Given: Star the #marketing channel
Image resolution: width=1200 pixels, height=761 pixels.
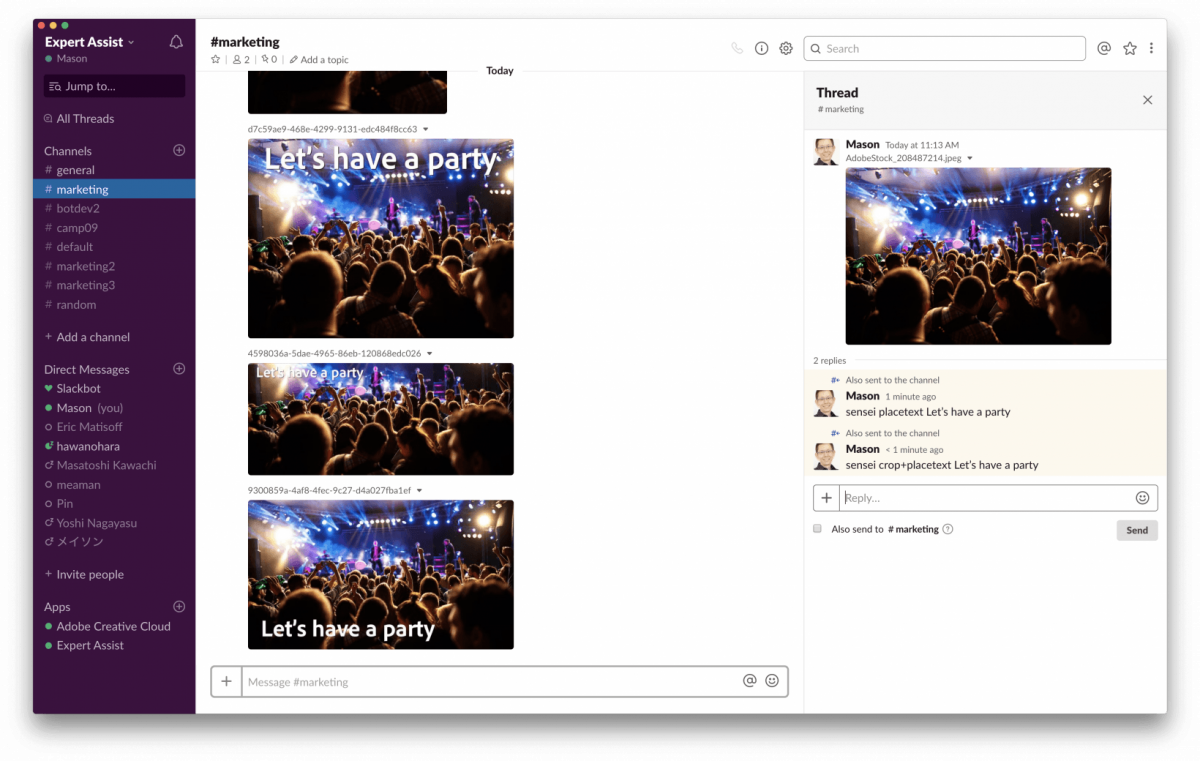Looking at the screenshot, I should [215, 59].
